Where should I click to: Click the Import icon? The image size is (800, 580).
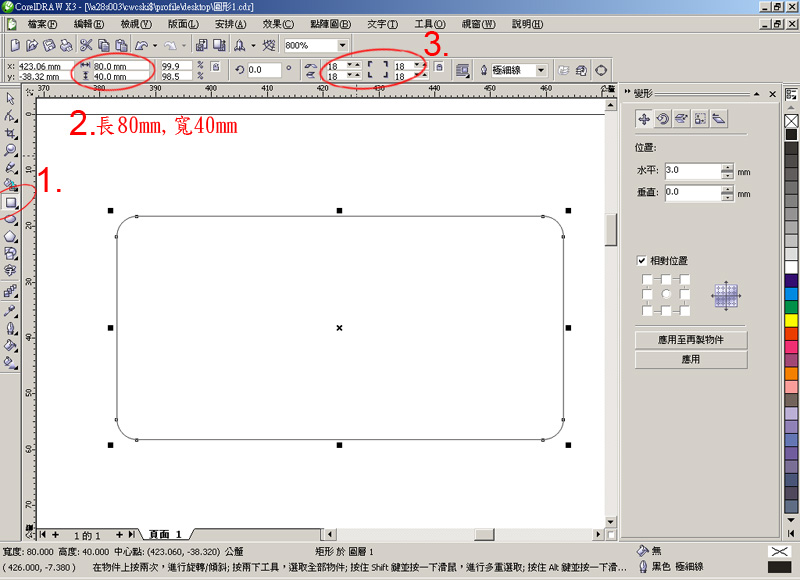(202, 45)
